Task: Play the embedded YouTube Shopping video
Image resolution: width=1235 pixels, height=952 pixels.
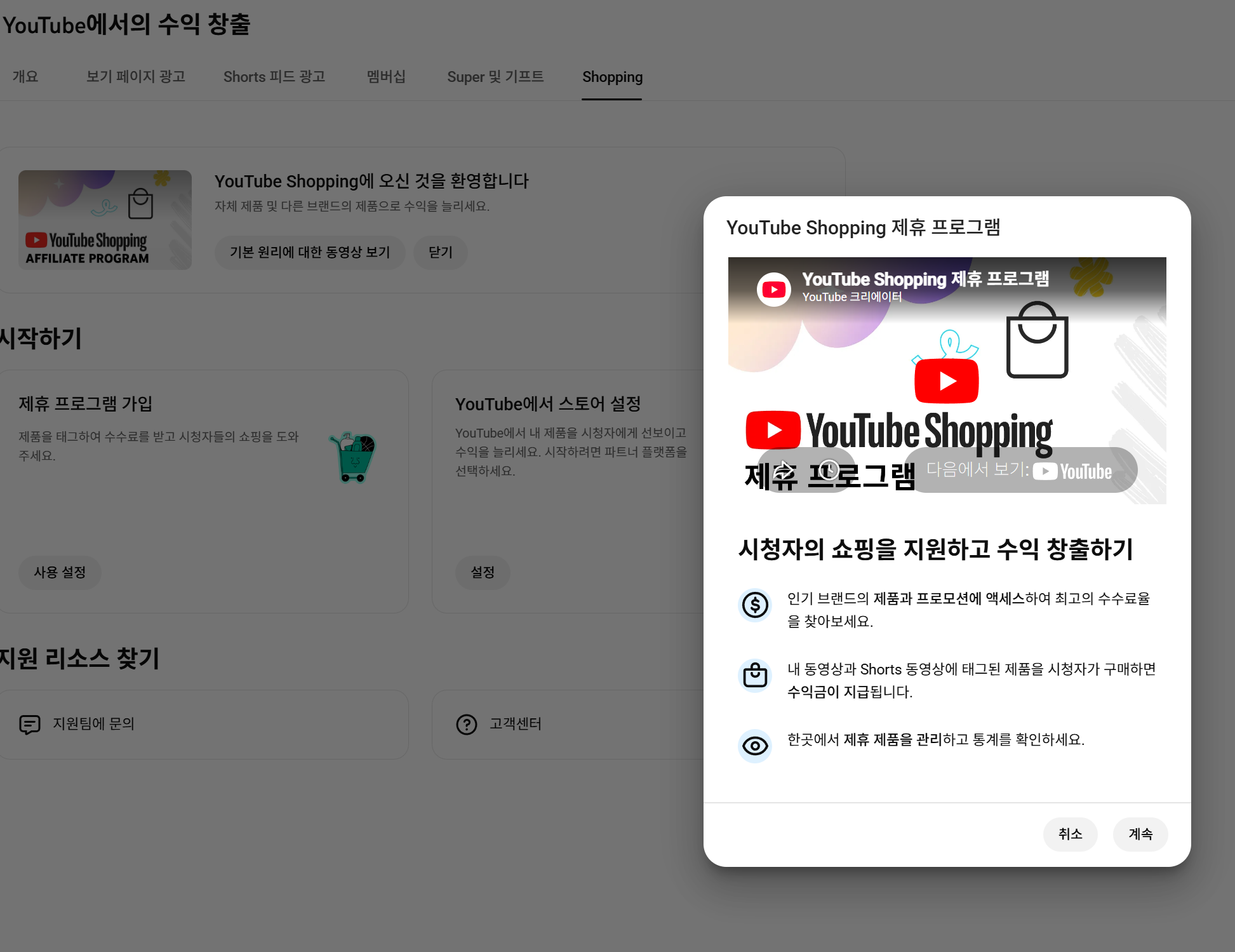Action: tap(946, 381)
